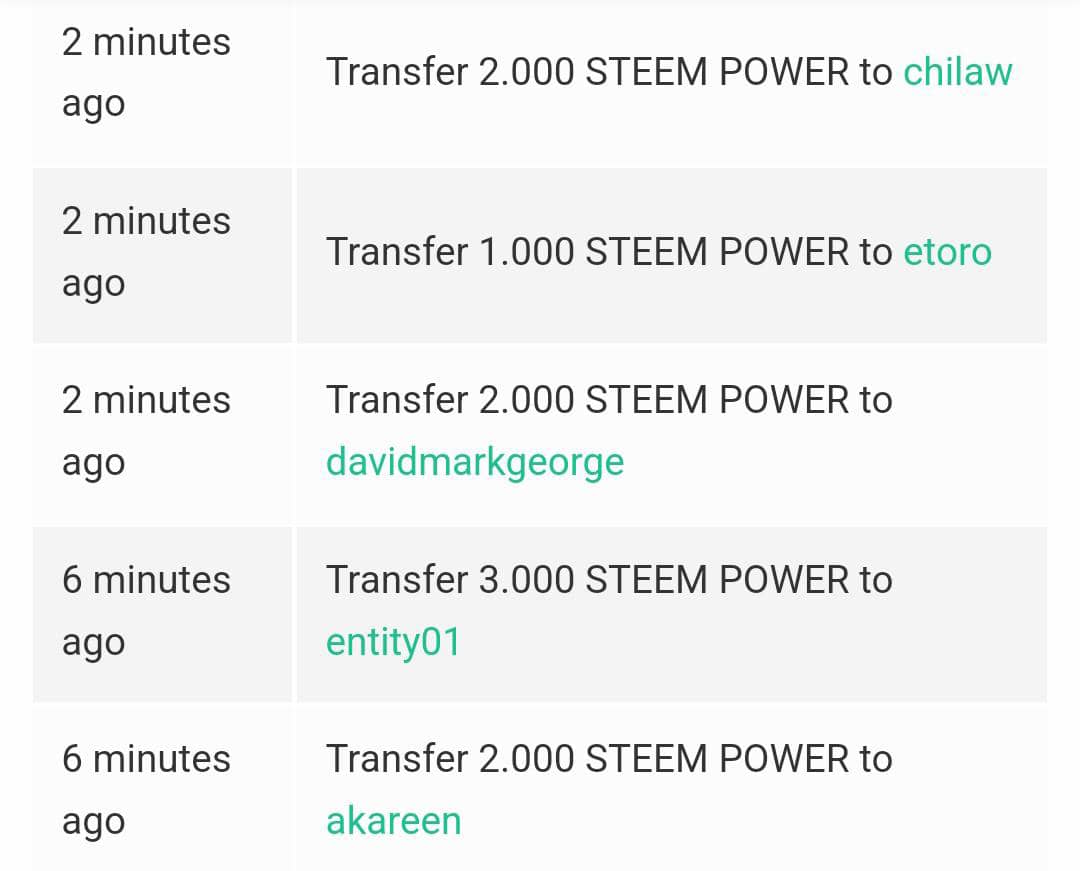The height and width of the screenshot is (871, 1080).
Task: Click the 2.000 amount in the davidmarkgeorge transfer
Action: pos(526,400)
